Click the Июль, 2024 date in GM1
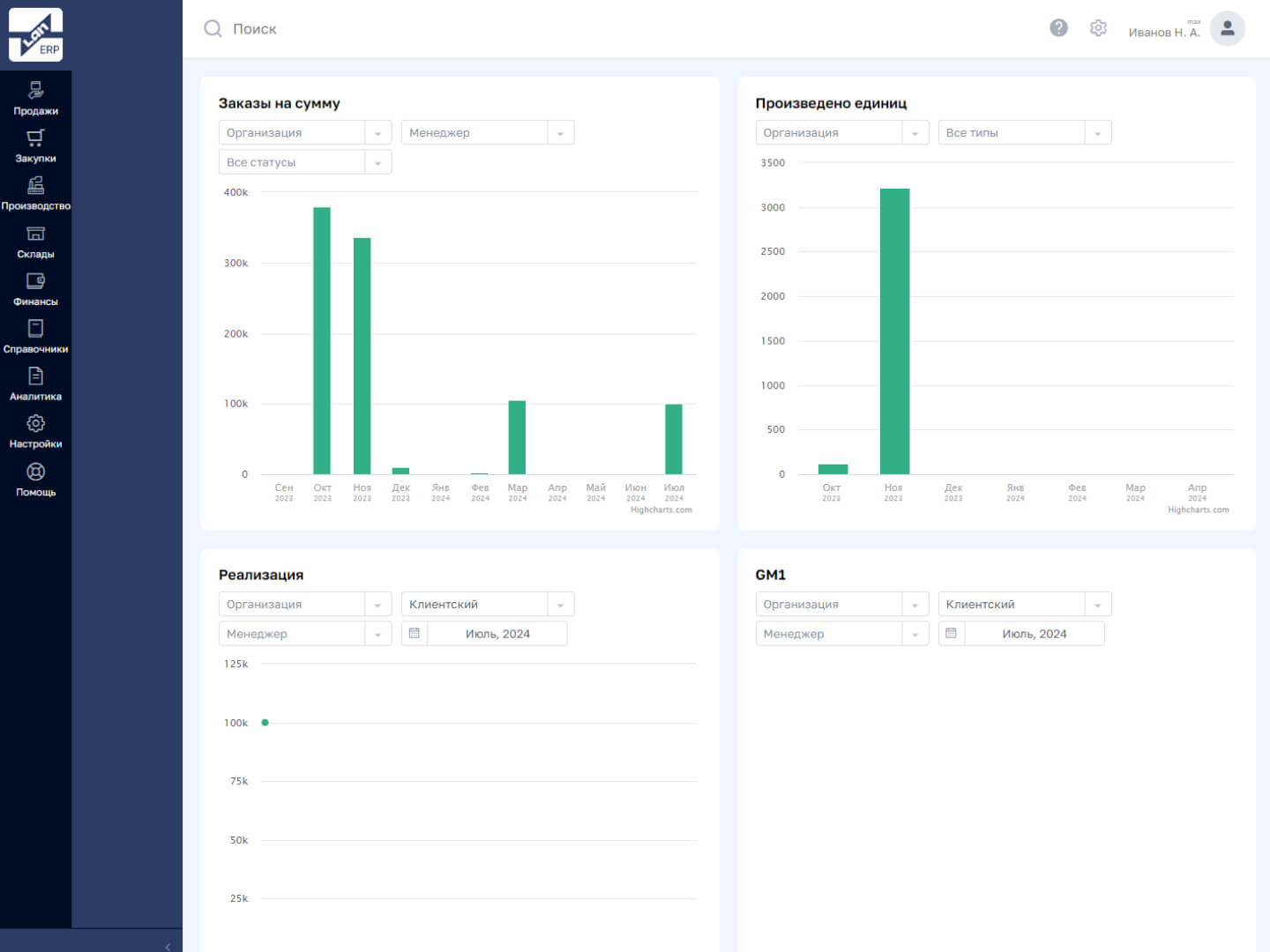Image resolution: width=1270 pixels, height=952 pixels. pyautogui.click(x=1035, y=634)
